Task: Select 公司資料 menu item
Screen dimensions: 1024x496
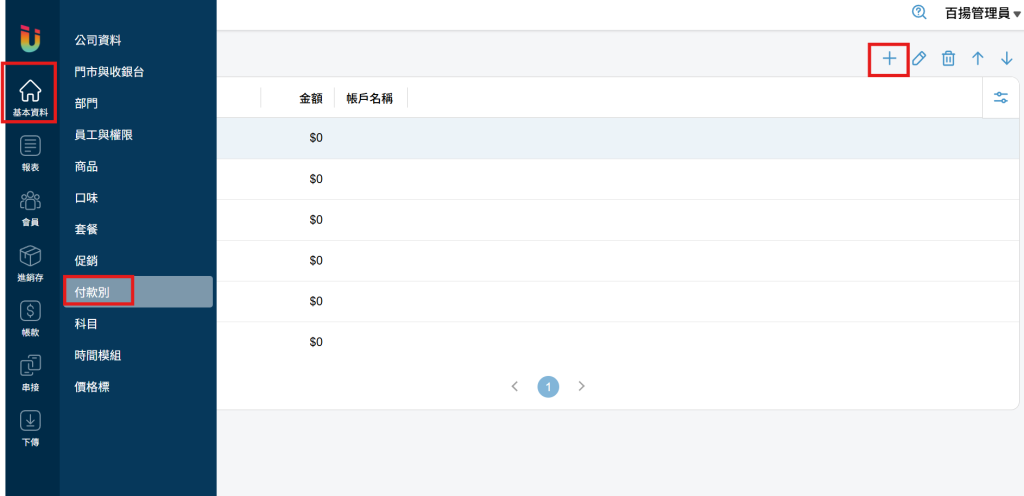Action: click(98, 40)
